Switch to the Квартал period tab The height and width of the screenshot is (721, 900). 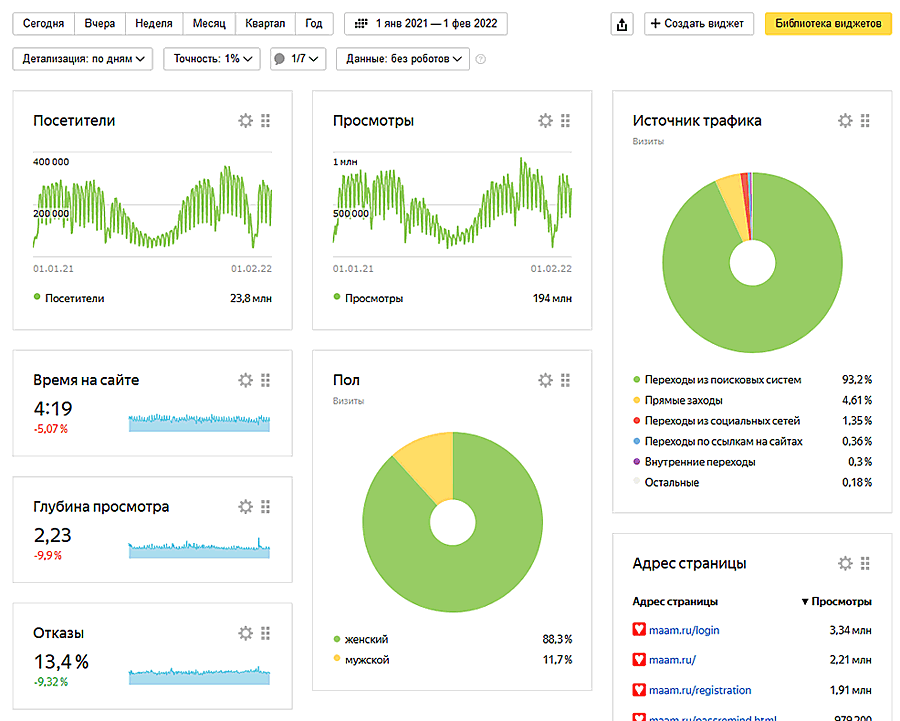265,24
